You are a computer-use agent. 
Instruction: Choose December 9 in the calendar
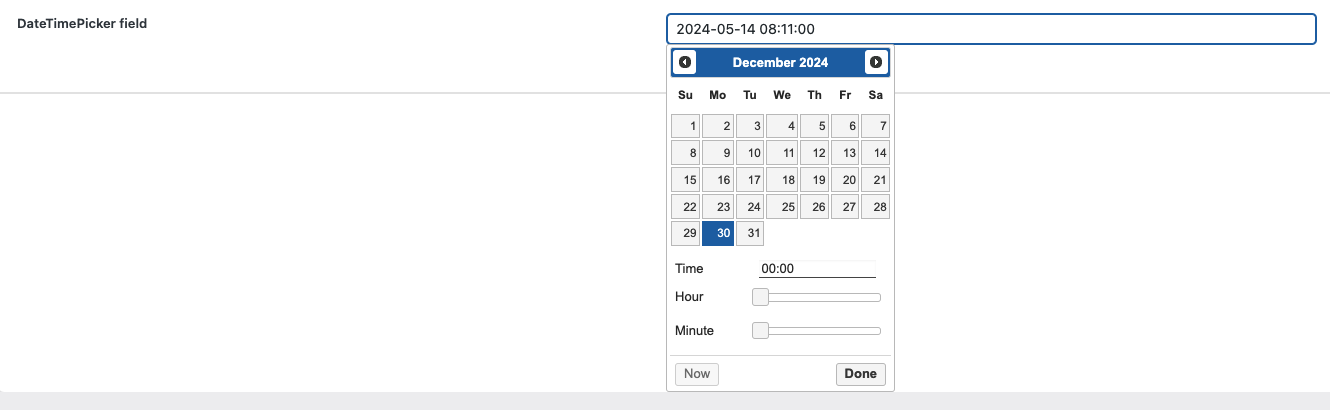click(x=717, y=154)
